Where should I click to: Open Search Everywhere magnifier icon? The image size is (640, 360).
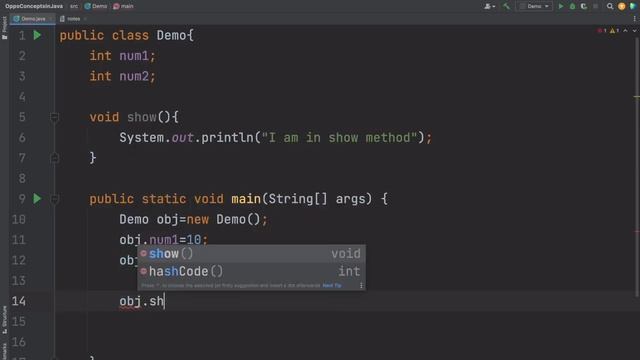610,6
